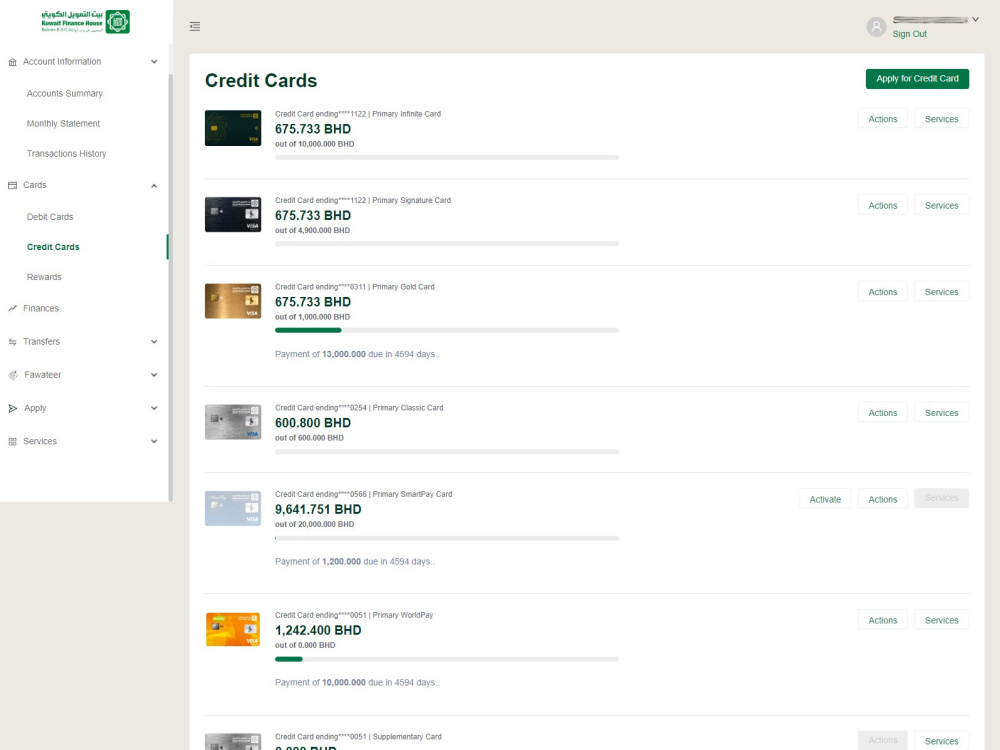Open Services for Primary WorldPay card
Screen dimensions: 1000x750
[x=941, y=621]
